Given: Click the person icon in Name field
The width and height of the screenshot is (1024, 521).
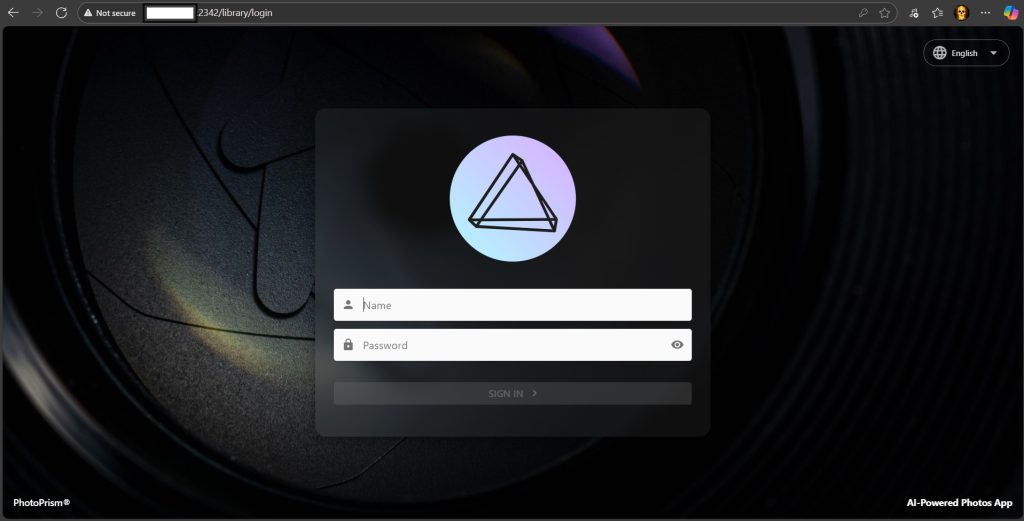Looking at the screenshot, I should click(348, 305).
